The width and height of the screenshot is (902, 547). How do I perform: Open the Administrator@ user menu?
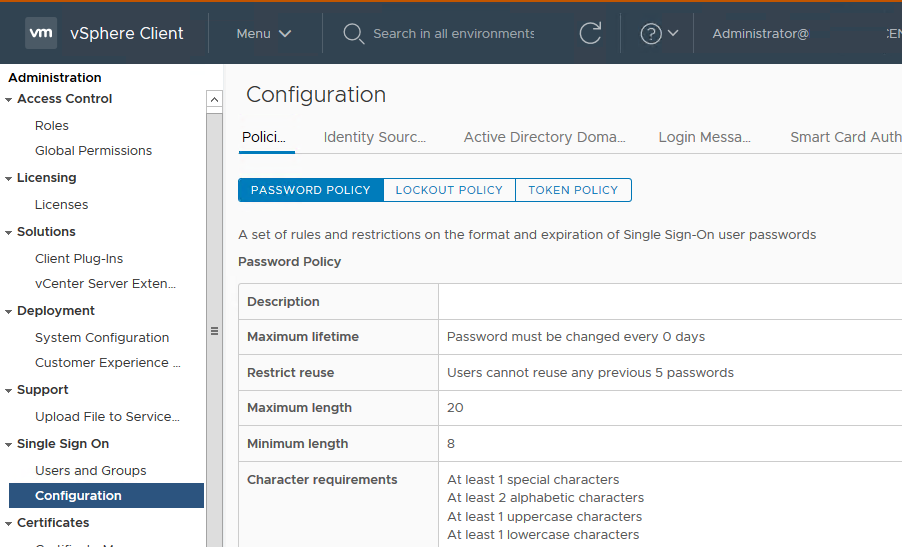click(760, 33)
